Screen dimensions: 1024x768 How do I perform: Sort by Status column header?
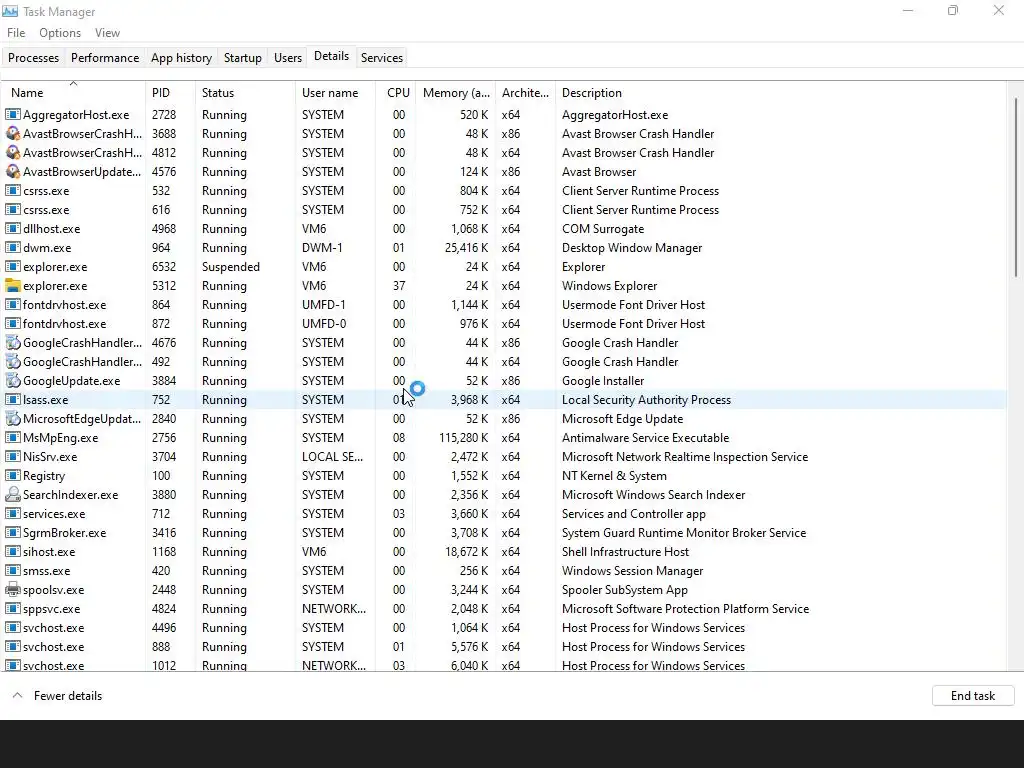pos(245,92)
